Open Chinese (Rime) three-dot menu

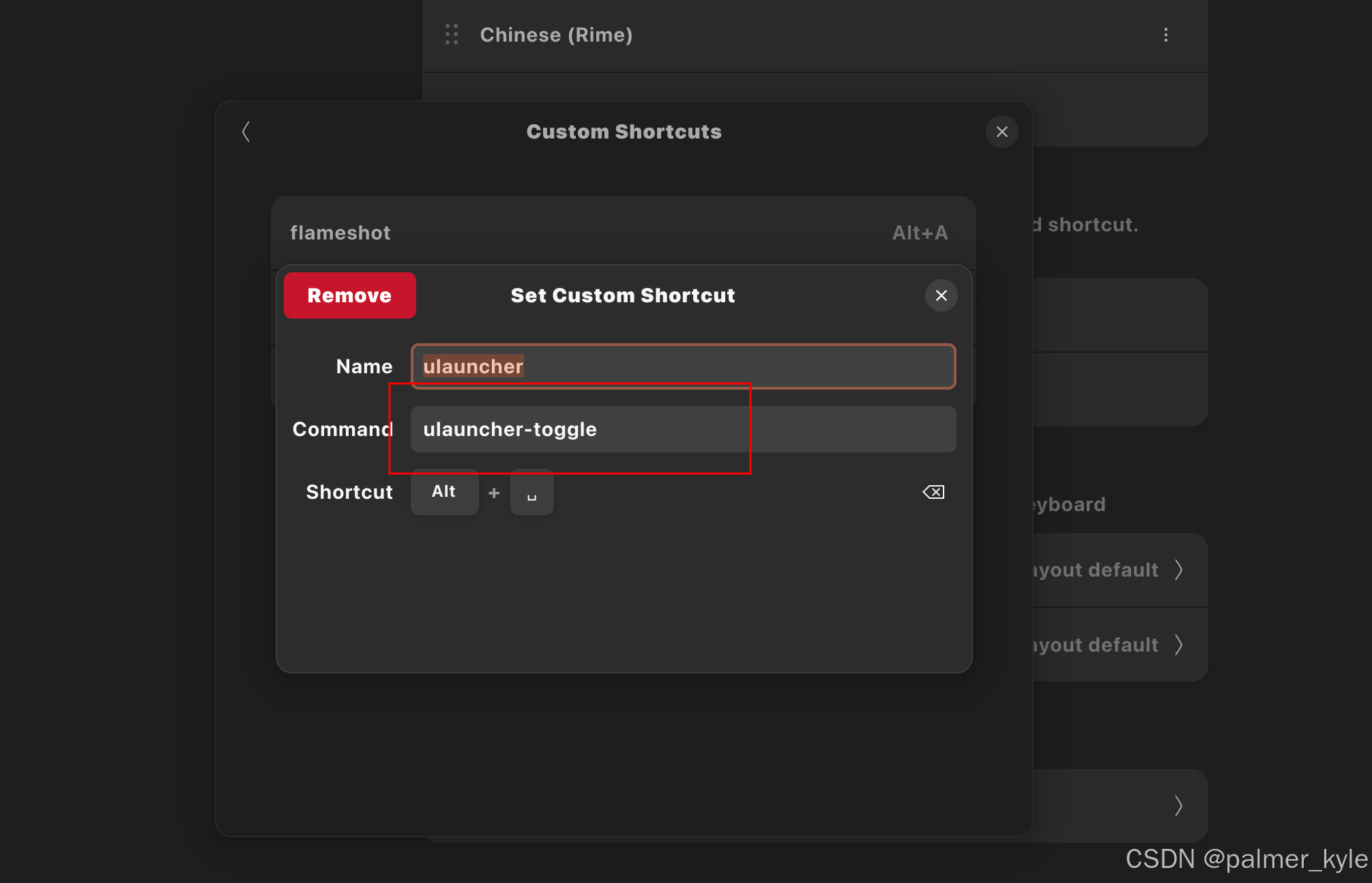click(x=1165, y=35)
